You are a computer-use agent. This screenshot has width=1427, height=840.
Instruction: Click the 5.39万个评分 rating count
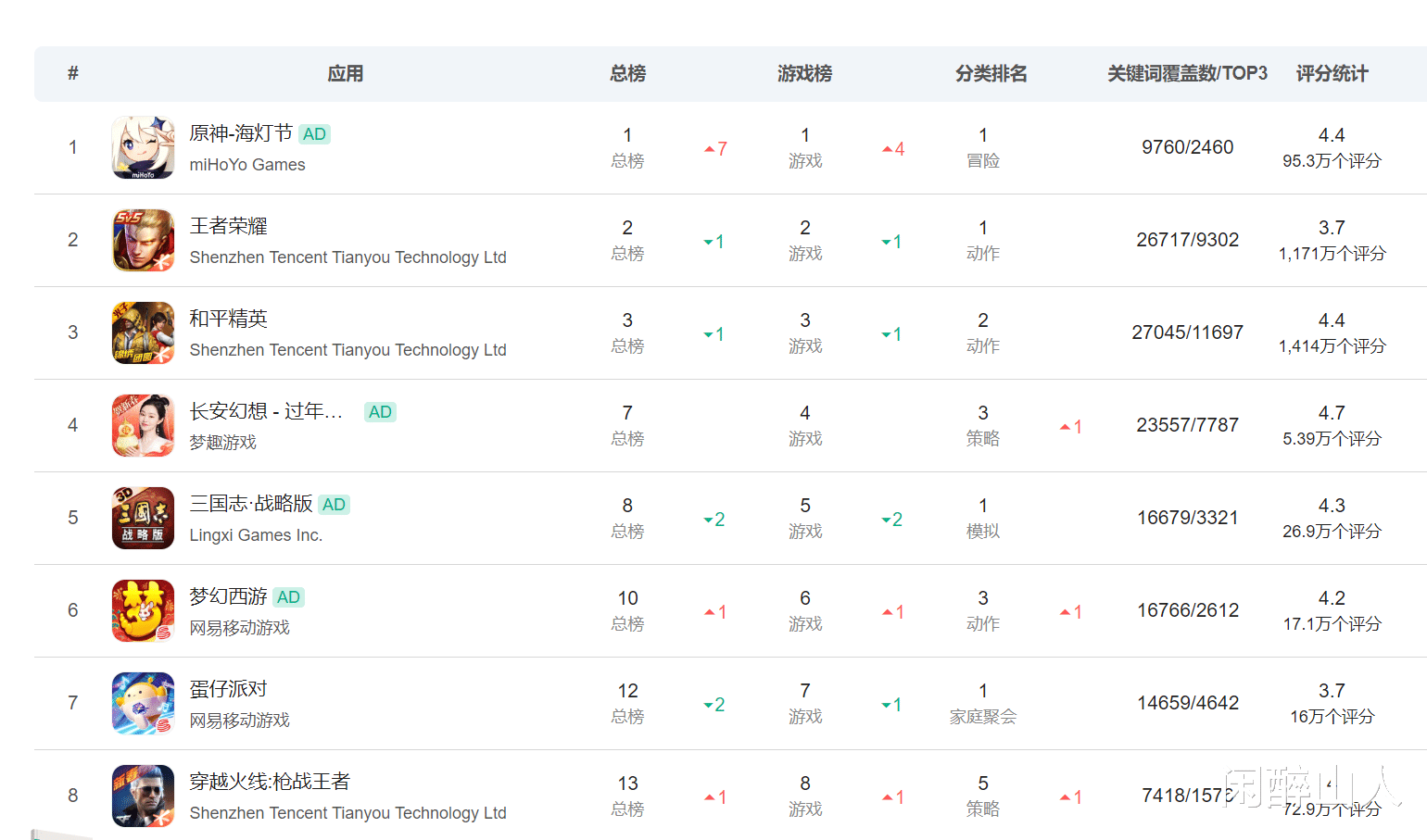(1332, 439)
